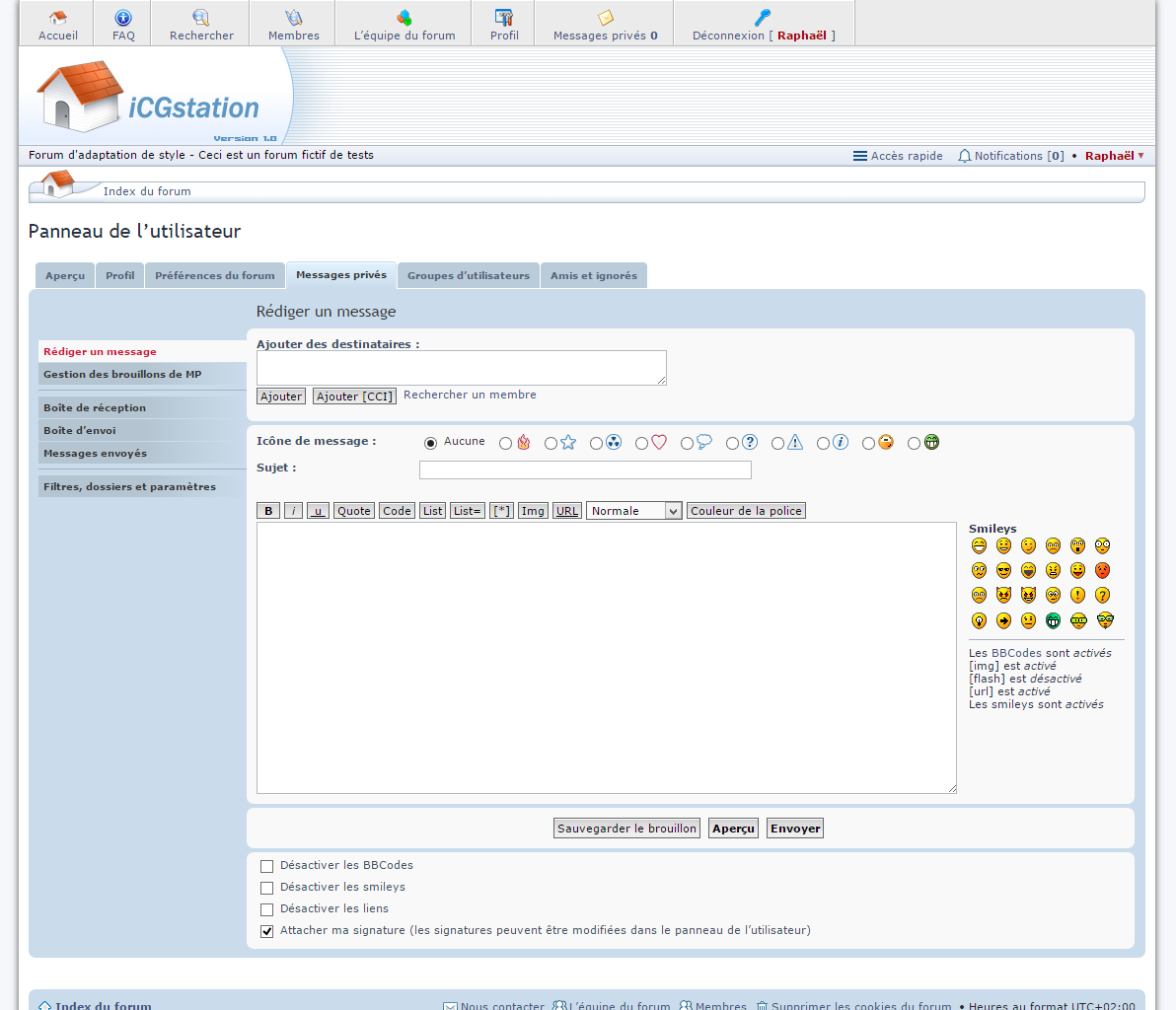
Task: Open the Membres icon
Action: pyautogui.click(x=294, y=18)
